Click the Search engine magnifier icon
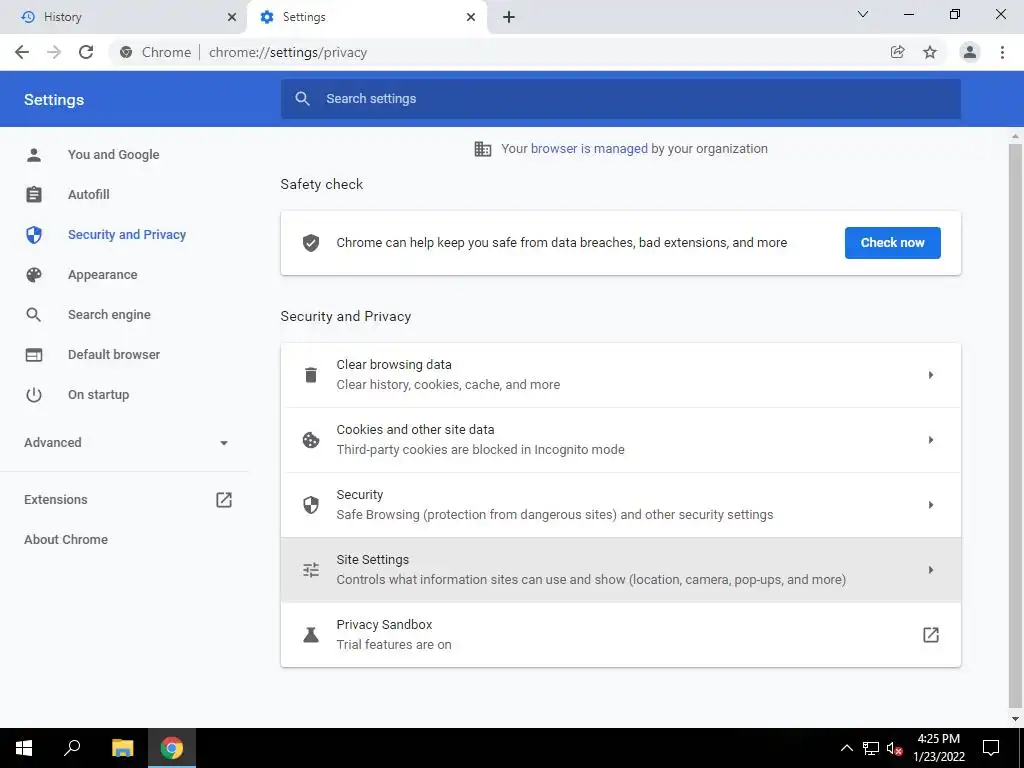This screenshot has width=1024, height=768. 34,315
